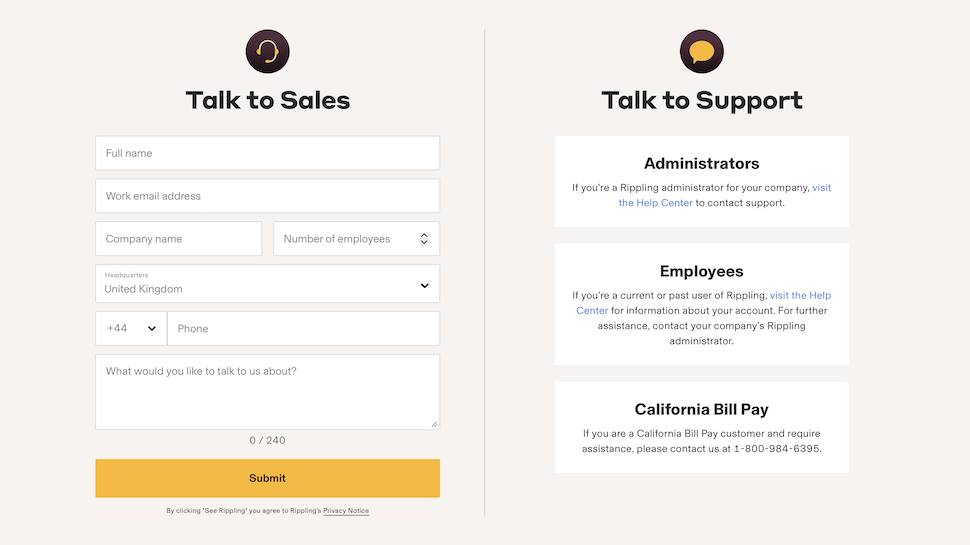Follow the Help Center link under Employees
The image size is (970, 545).
[x=704, y=303]
